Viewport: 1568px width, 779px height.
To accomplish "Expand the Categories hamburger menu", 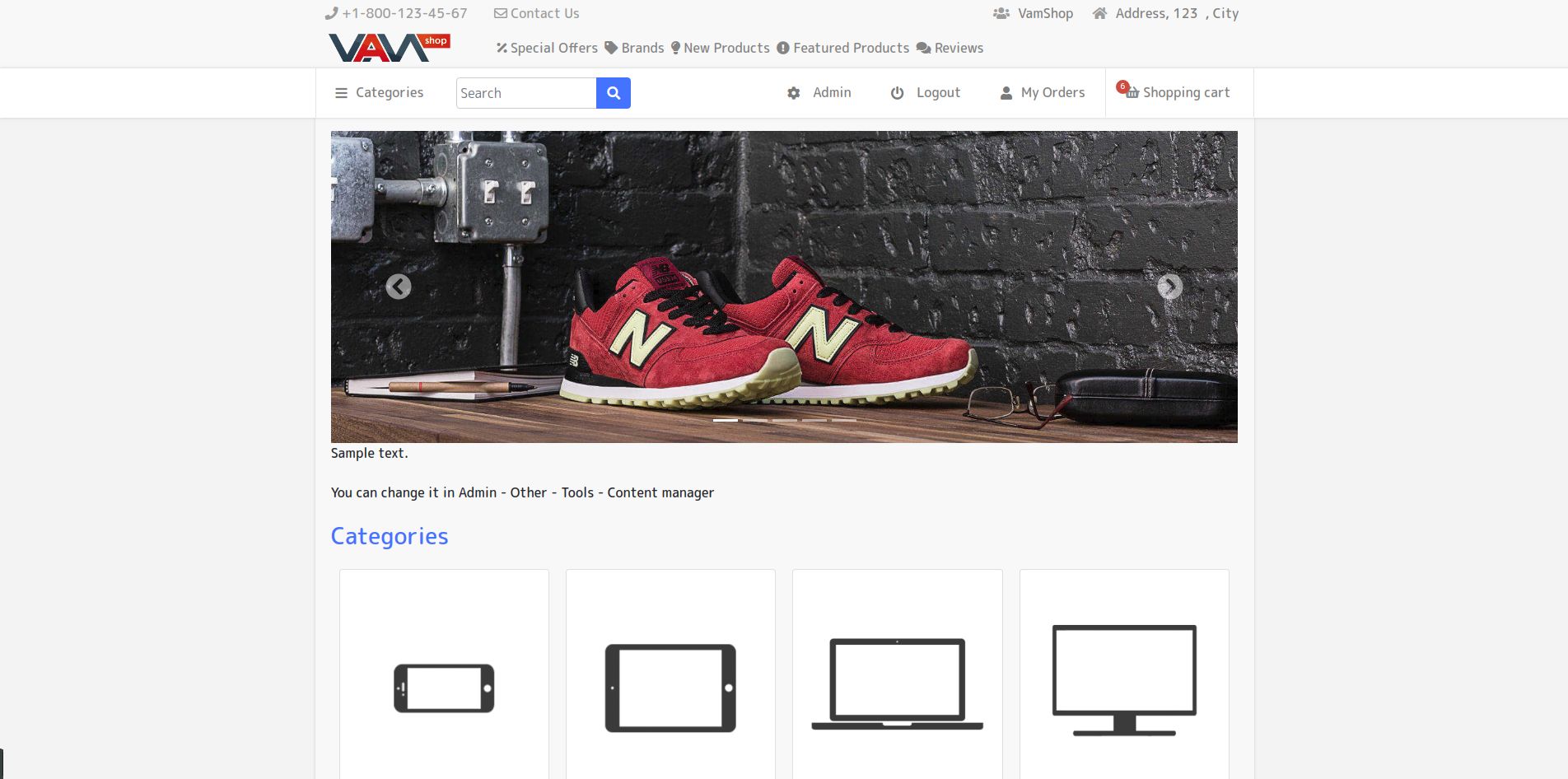I will (x=379, y=93).
